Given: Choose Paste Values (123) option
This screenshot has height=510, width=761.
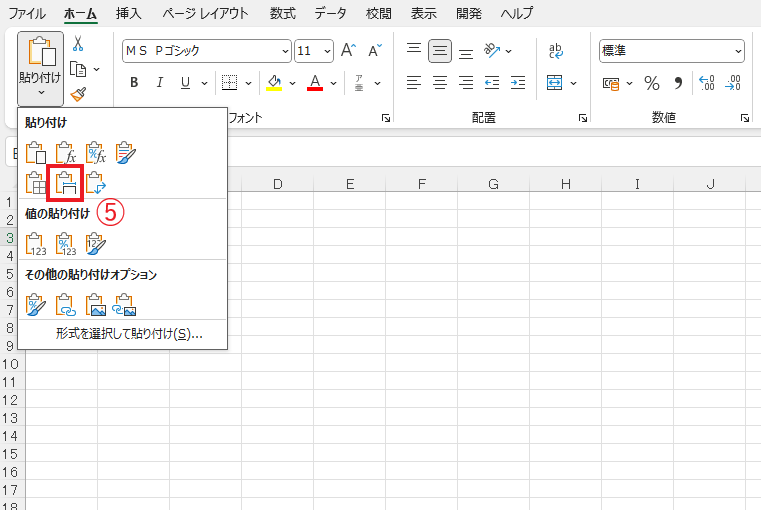Looking at the screenshot, I should (x=36, y=244).
